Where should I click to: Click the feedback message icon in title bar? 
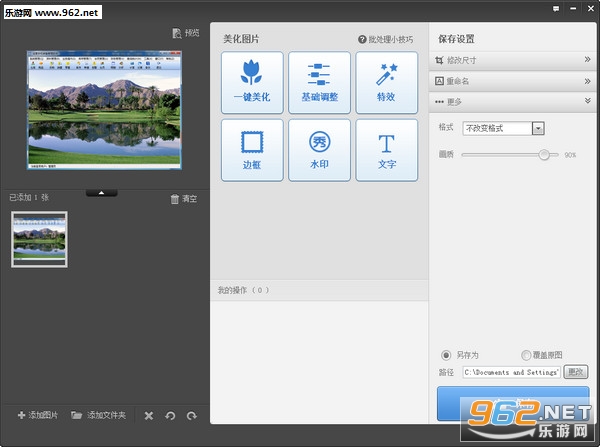556,8
